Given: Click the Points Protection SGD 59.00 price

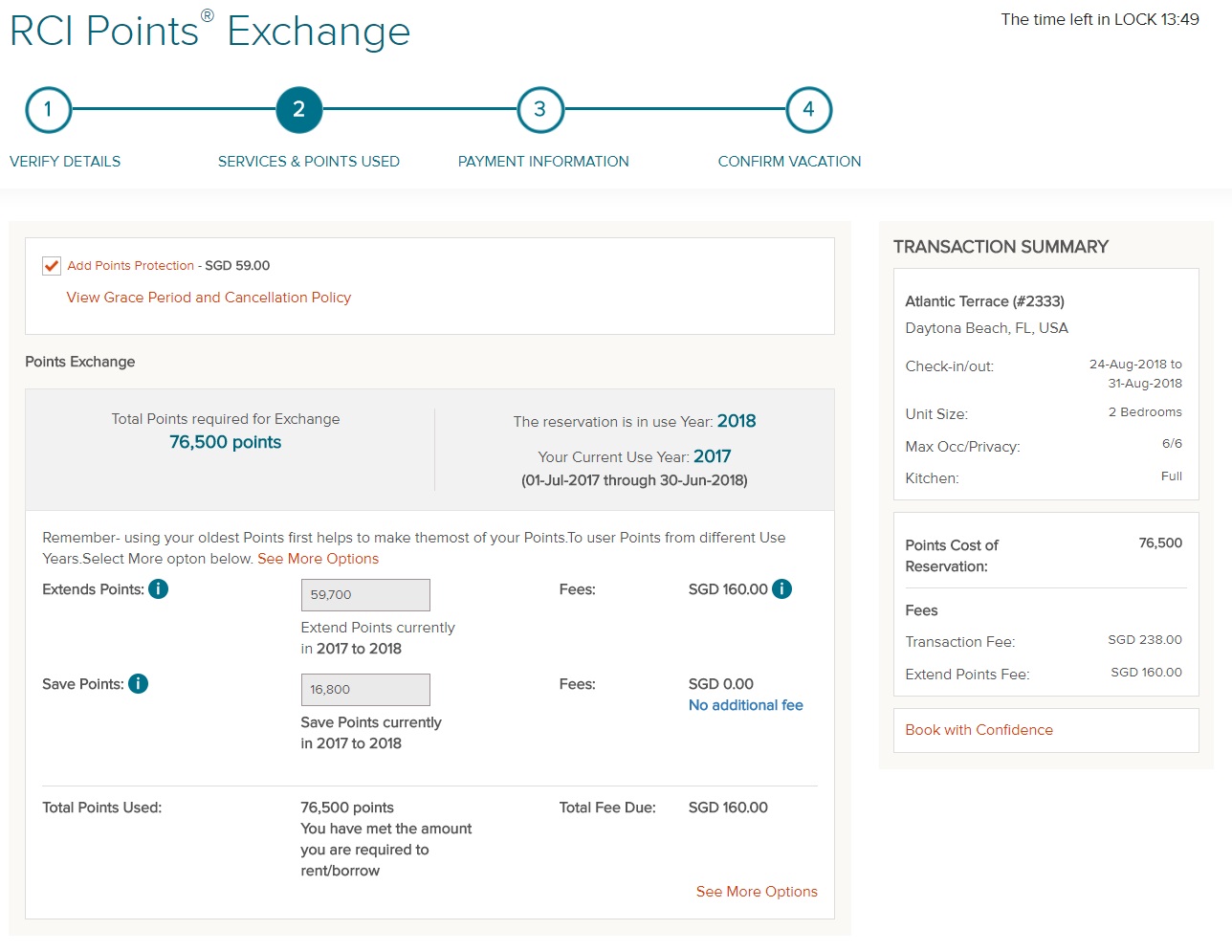Looking at the screenshot, I should [x=237, y=266].
